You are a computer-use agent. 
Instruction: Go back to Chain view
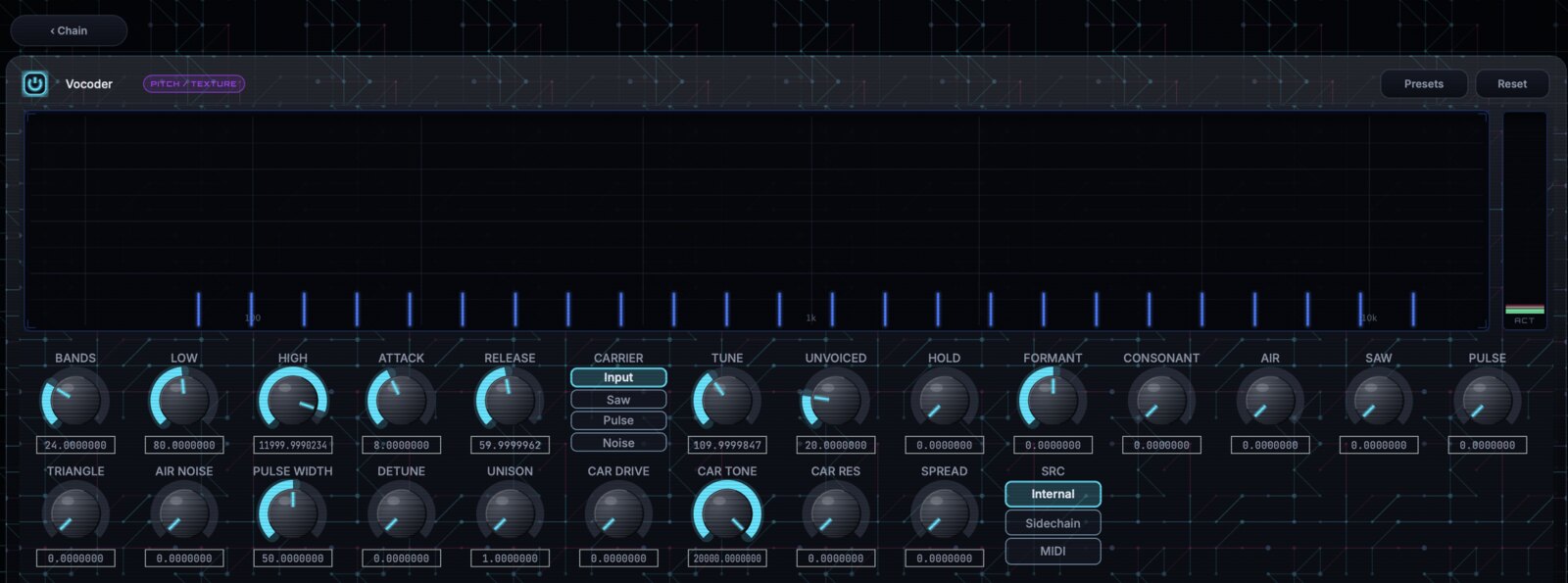click(x=69, y=30)
